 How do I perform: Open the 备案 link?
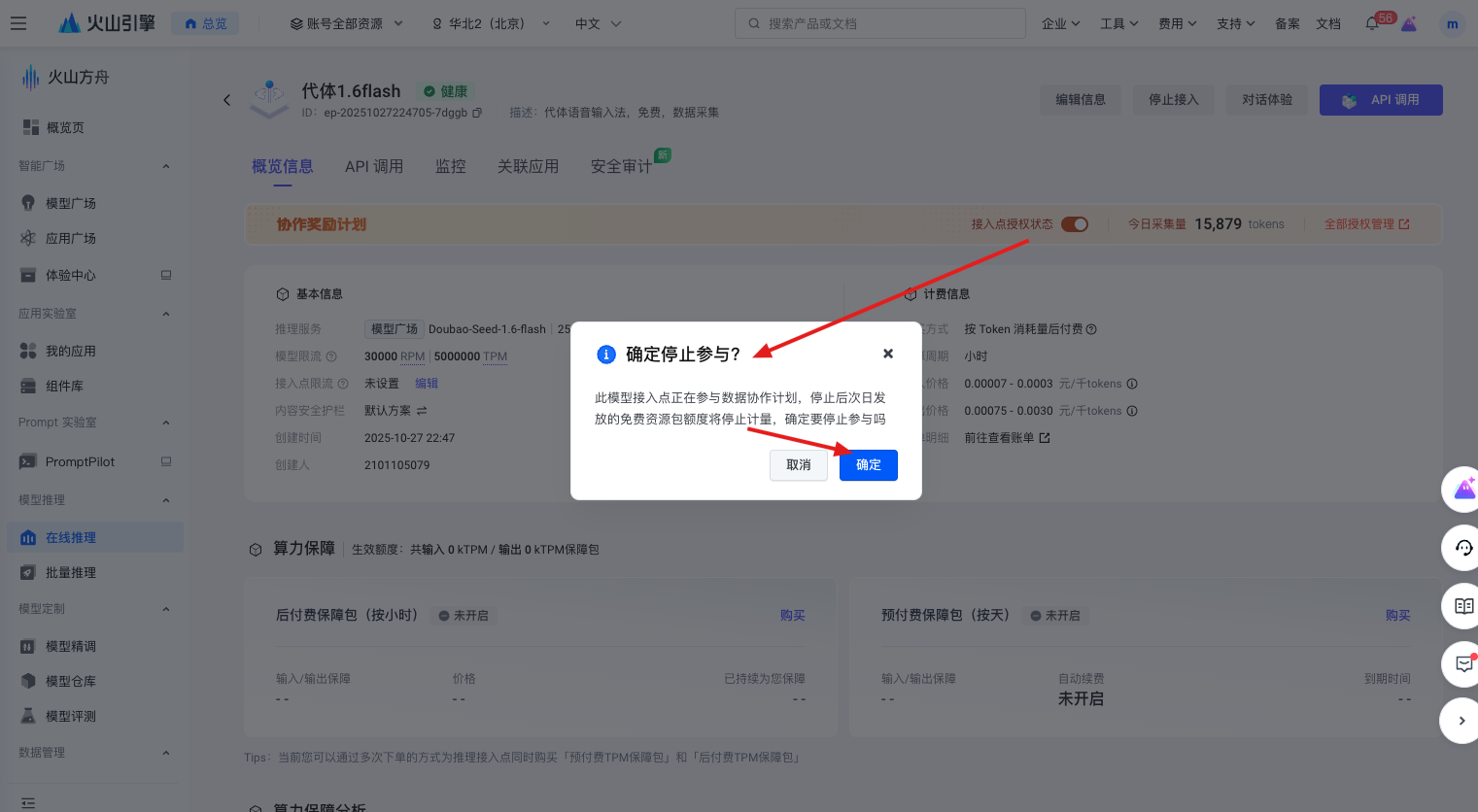tap(1288, 23)
